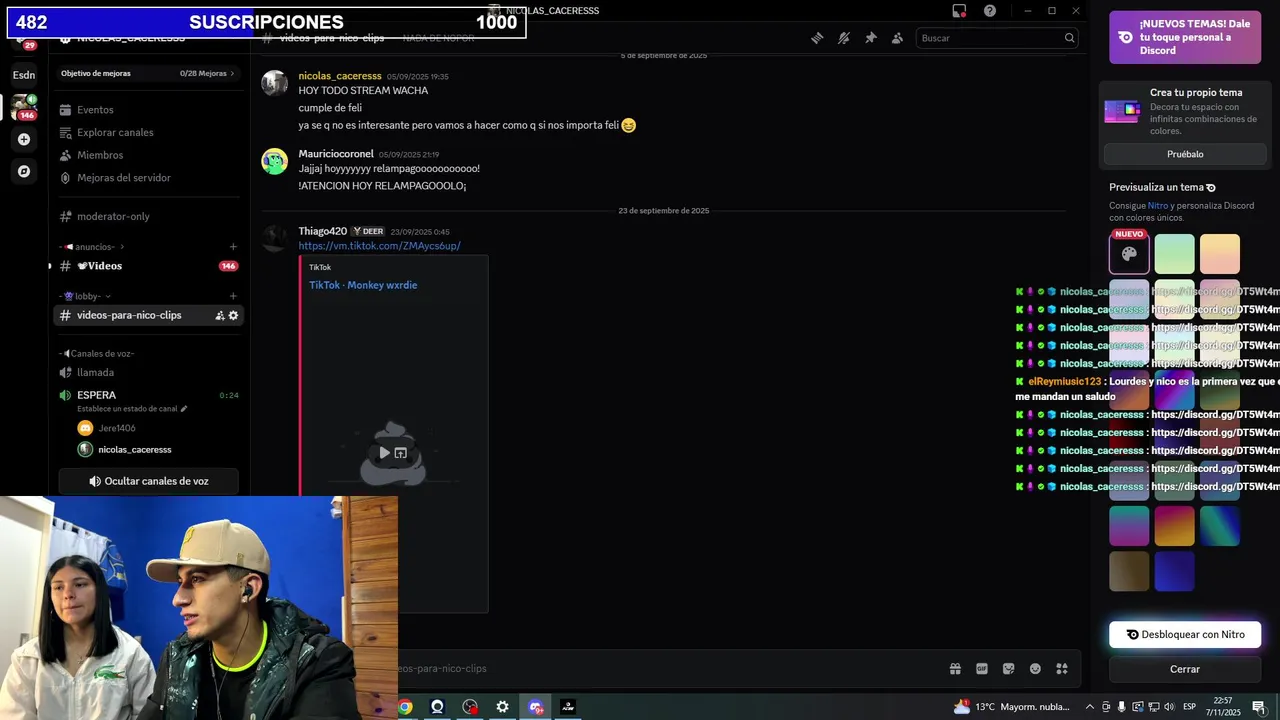Image resolution: width=1280 pixels, height=720 pixels.
Task: Open the Esdn server icon
Action: (x=24, y=75)
